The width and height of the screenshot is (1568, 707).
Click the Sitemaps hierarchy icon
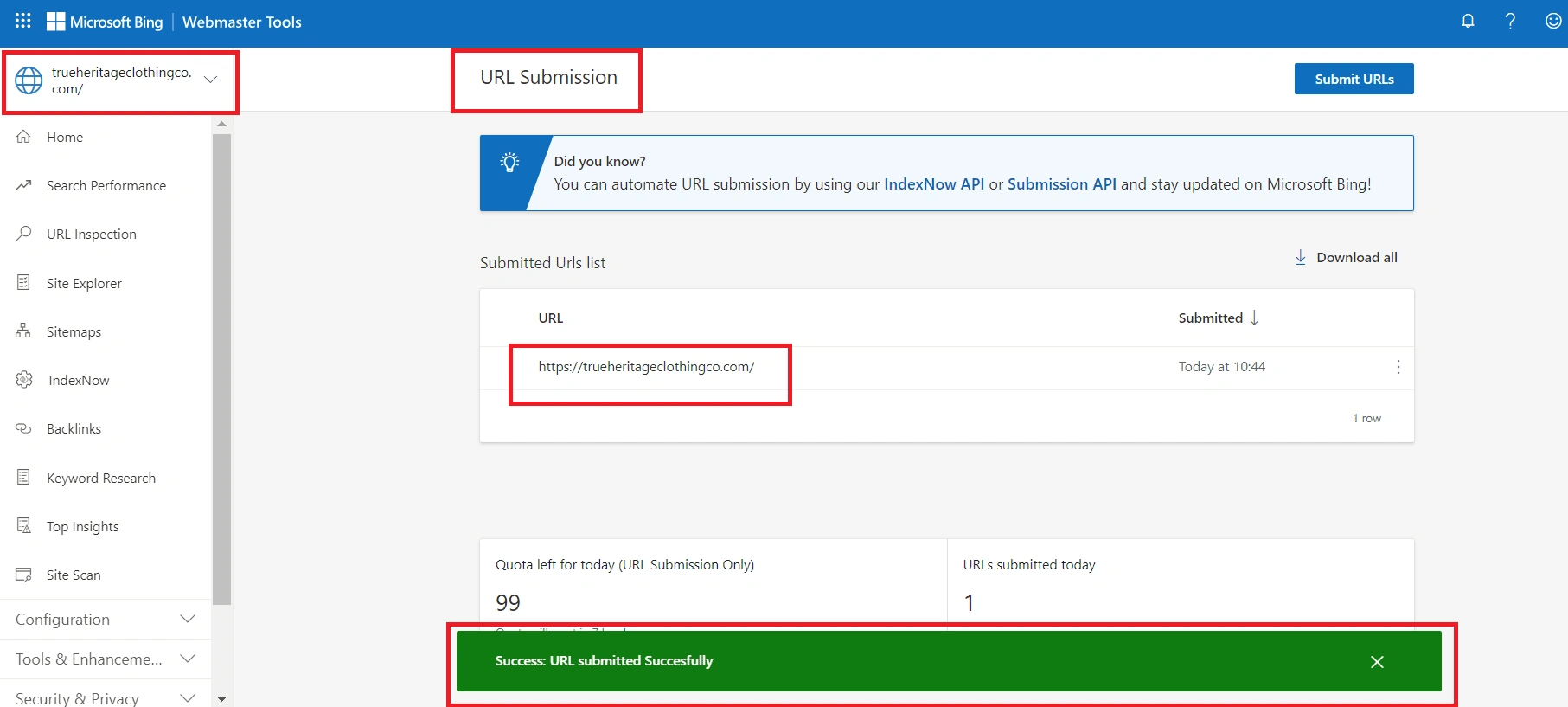pyautogui.click(x=23, y=331)
